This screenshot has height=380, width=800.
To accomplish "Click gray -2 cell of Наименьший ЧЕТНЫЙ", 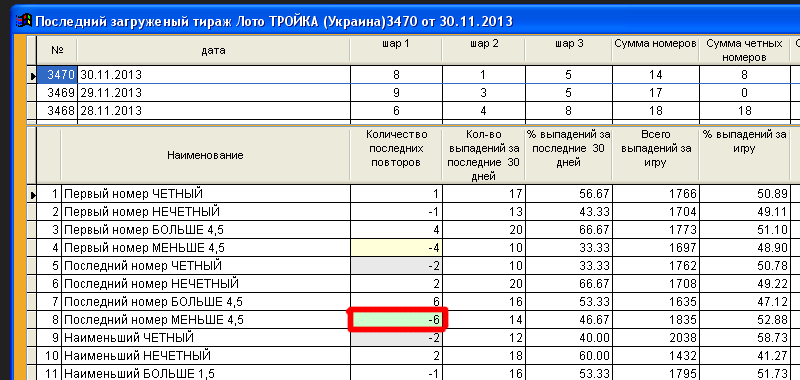I will pyautogui.click(x=396, y=338).
